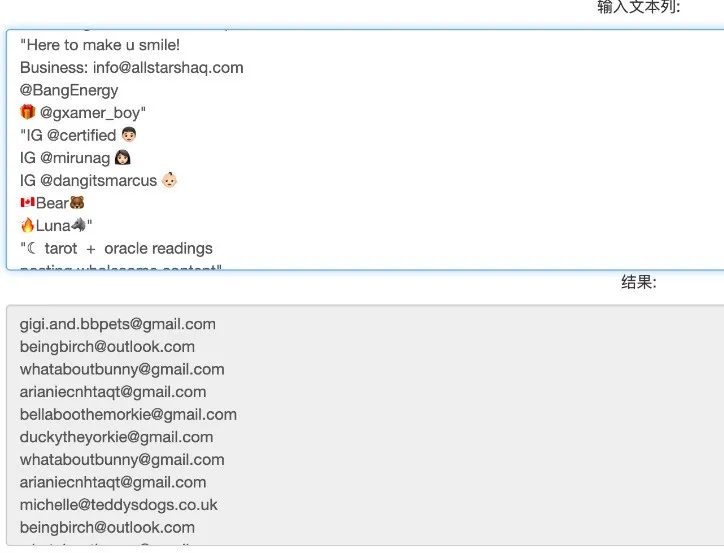Click the face emoji after IG @certified
Screen dimensions: 724x553
pyautogui.click(x=127, y=135)
